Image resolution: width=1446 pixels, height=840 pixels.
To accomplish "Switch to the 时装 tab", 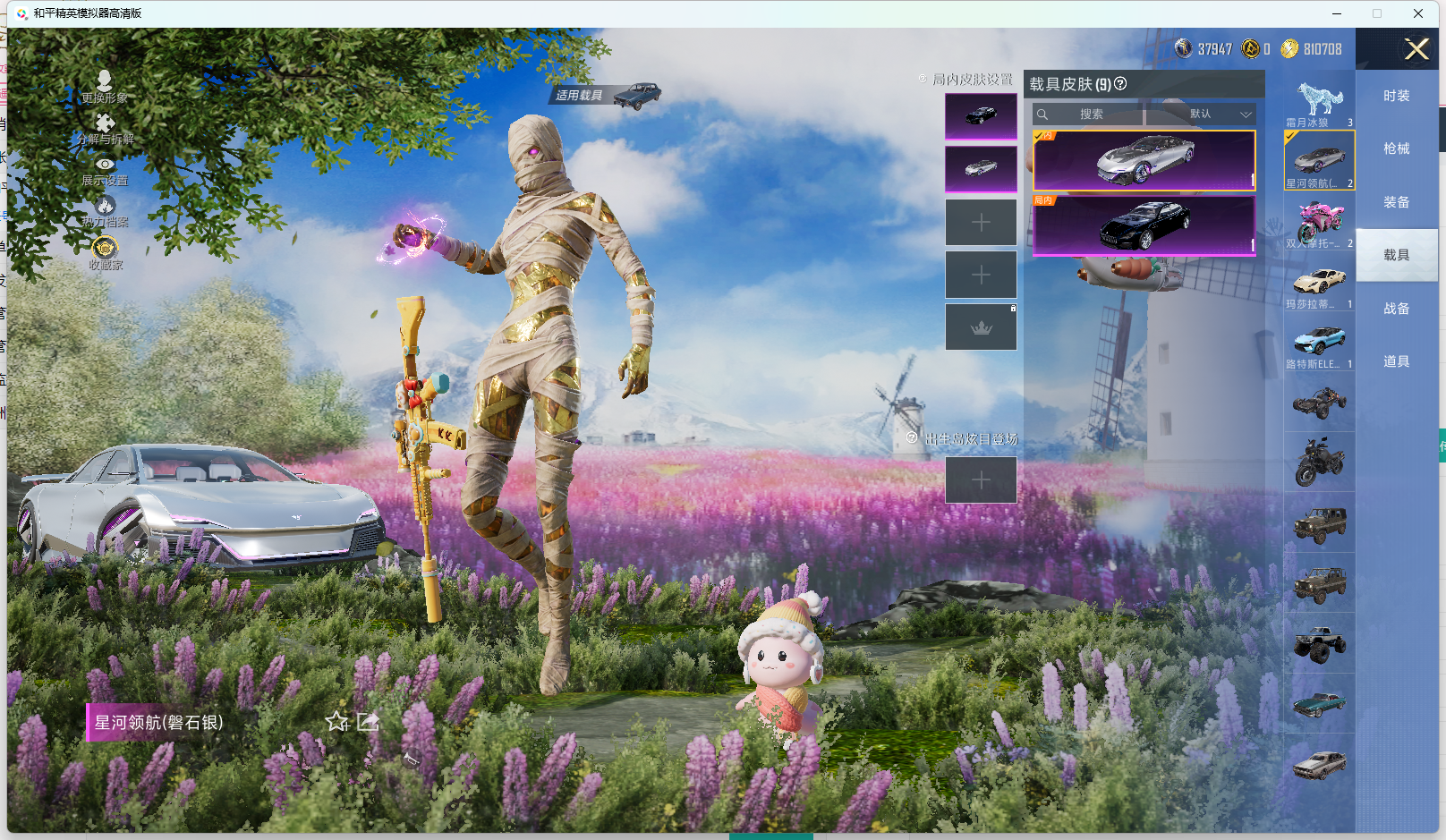I will 1396,96.
